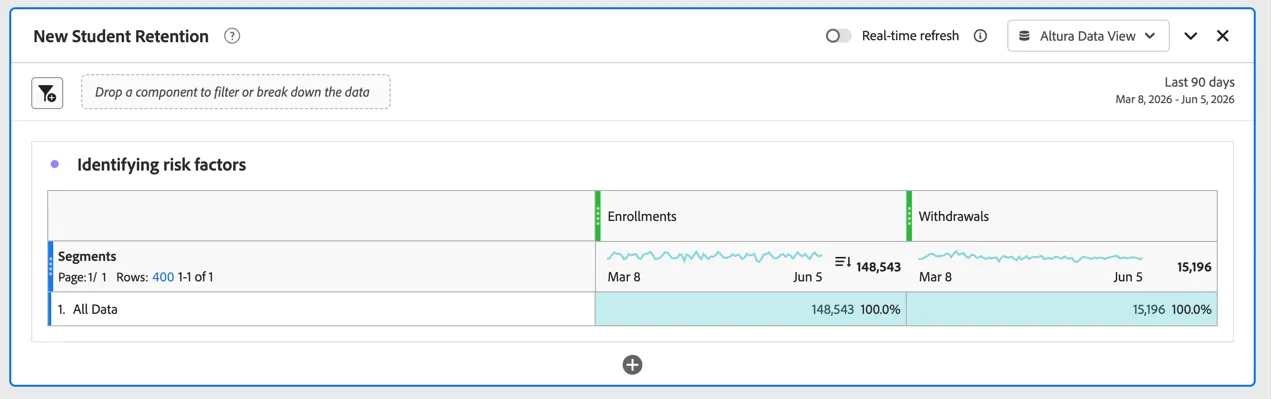Screen dimensions: 1271x399
Task: Click the purple dot beside Identifying risk factors
Action: pyautogui.click(x=55, y=164)
